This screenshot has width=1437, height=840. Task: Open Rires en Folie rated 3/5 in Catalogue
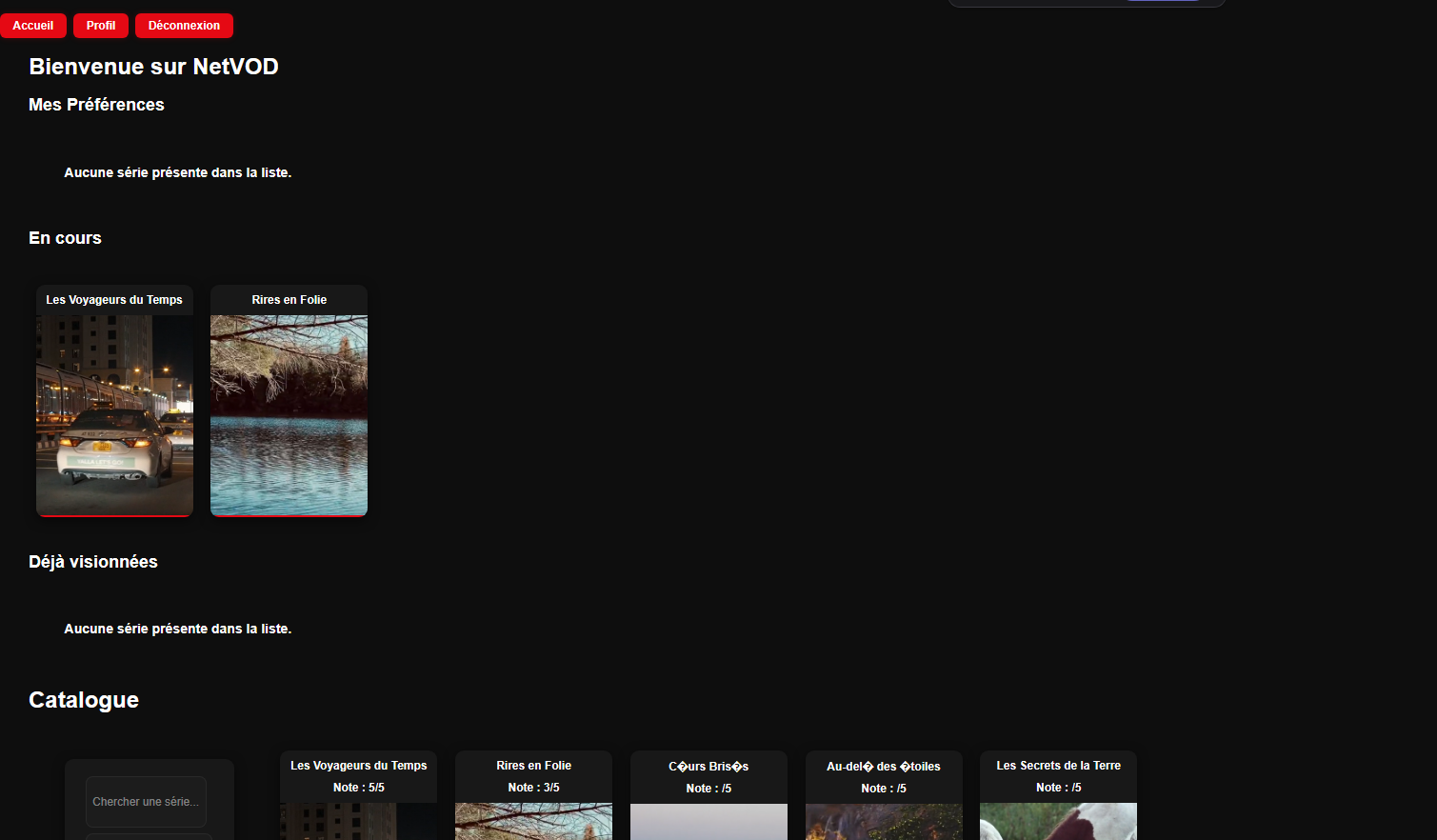click(x=533, y=795)
